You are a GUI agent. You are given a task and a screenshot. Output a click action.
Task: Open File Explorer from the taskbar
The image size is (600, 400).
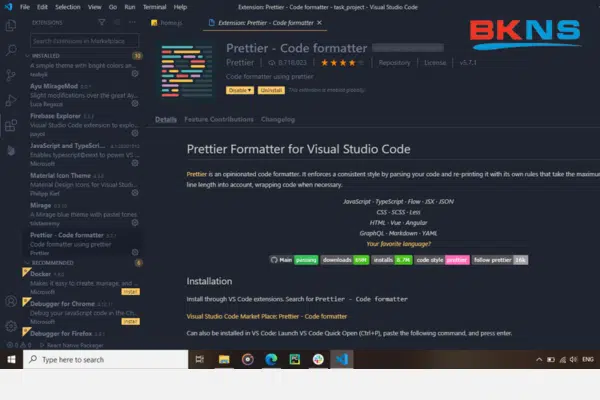tap(224, 359)
